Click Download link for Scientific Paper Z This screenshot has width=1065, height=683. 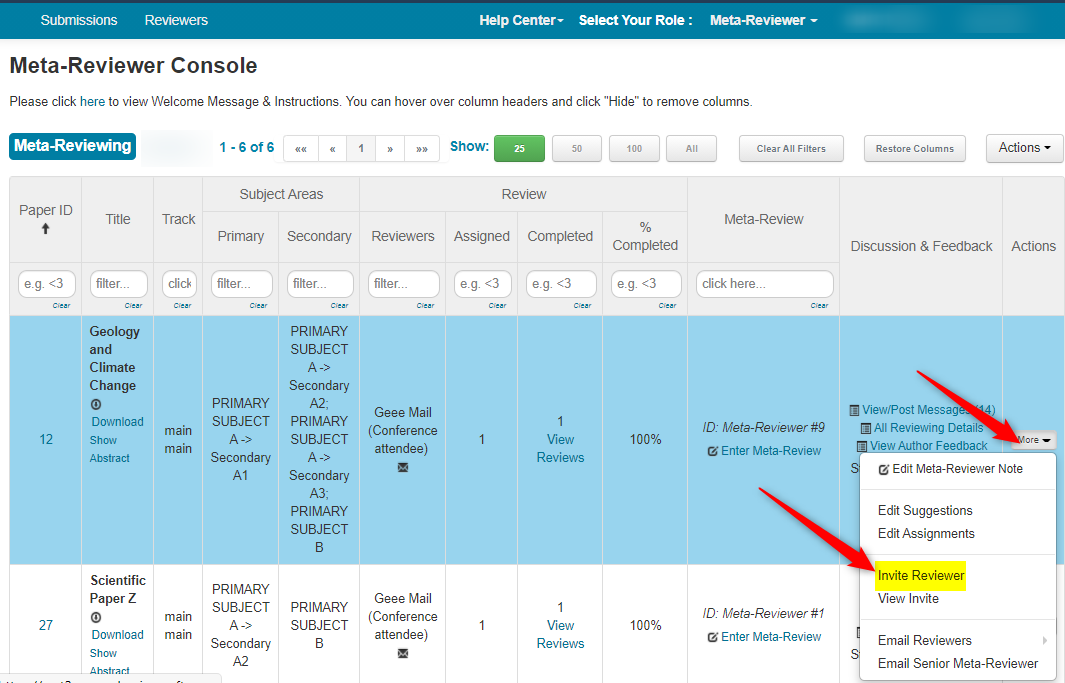(x=118, y=635)
